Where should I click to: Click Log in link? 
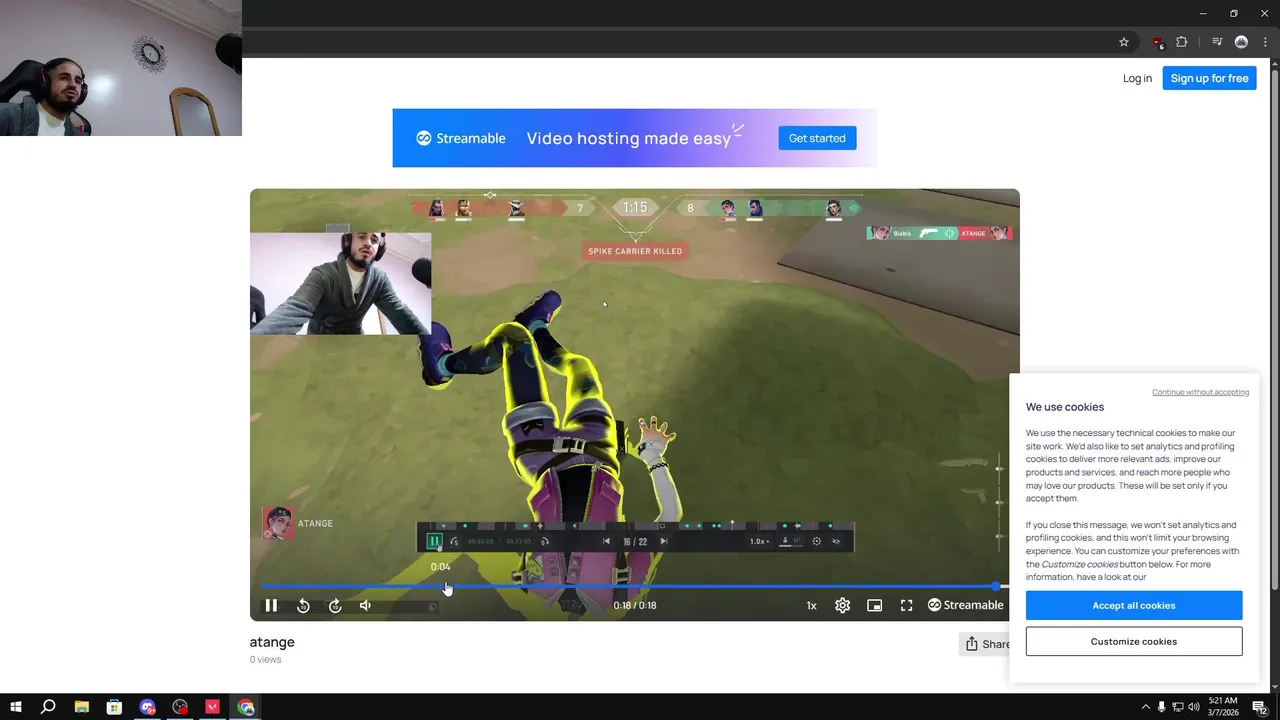coord(1137,78)
